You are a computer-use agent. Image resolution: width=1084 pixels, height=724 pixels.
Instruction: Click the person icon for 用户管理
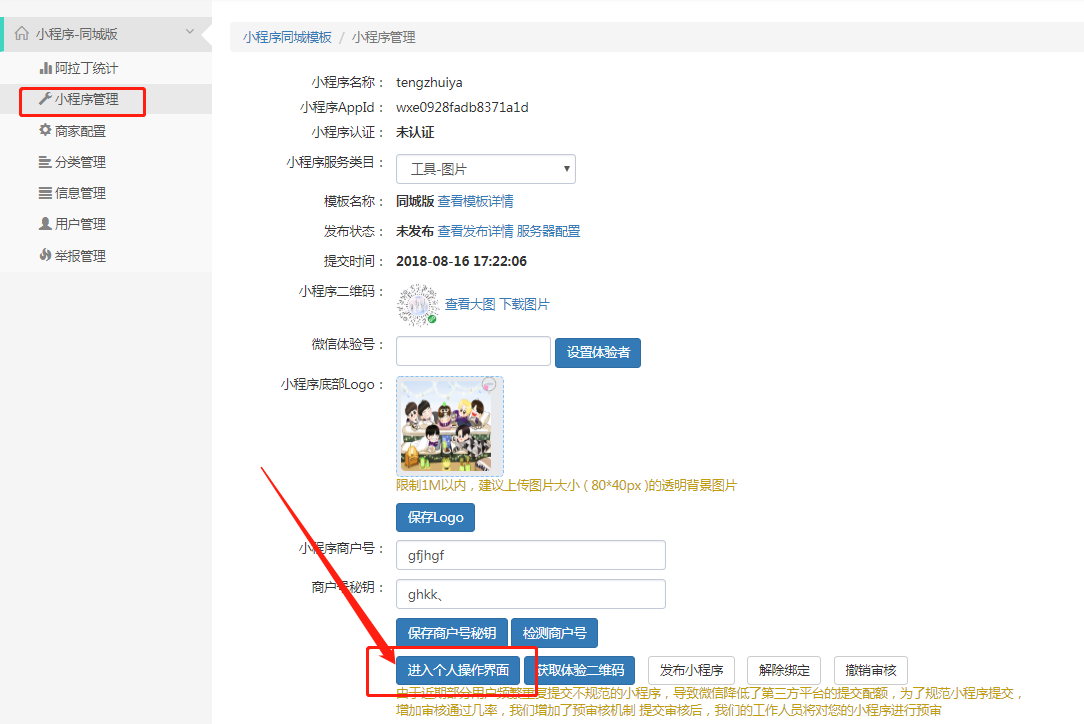[45, 224]
